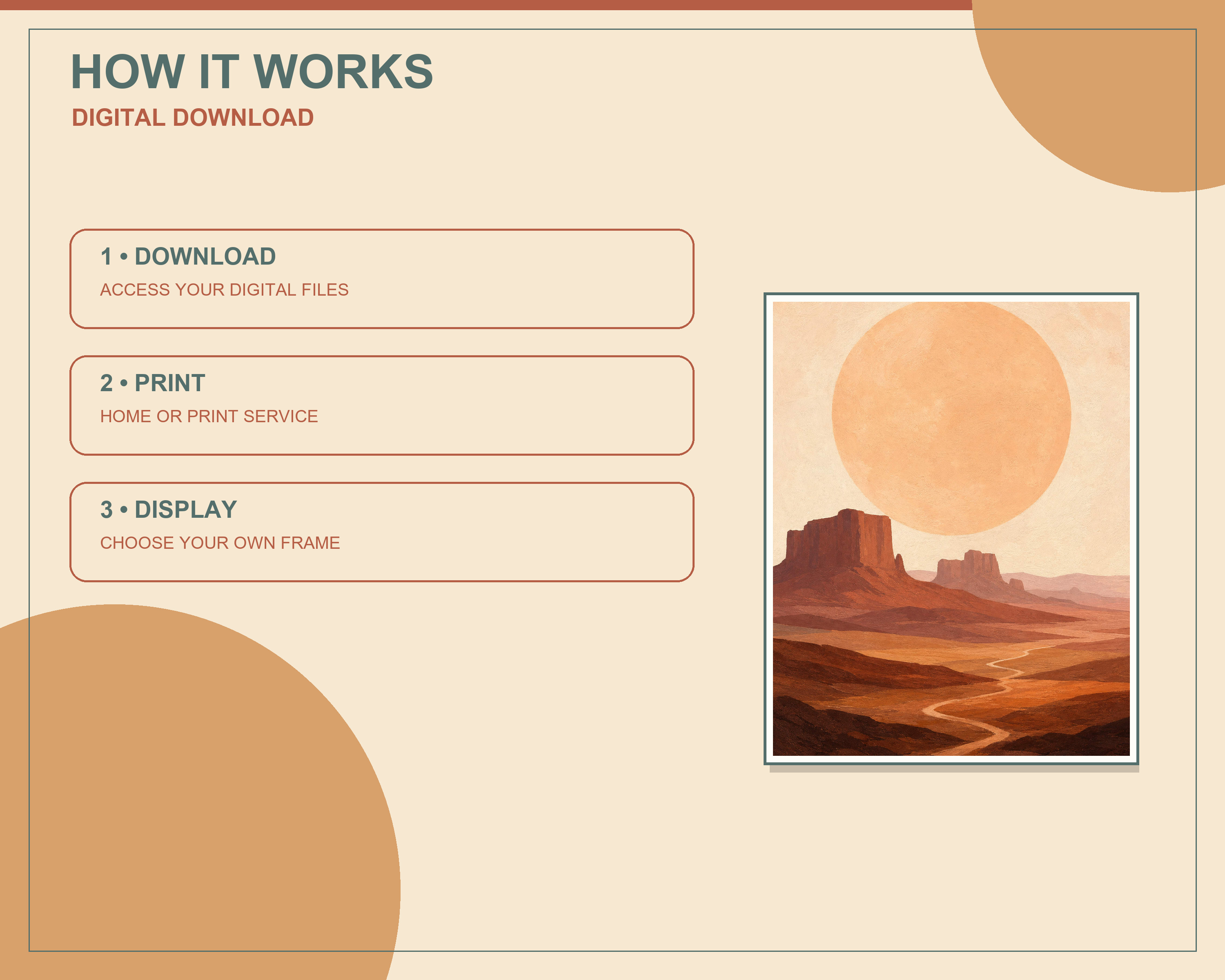Click CHOOSE YOUR OWN FRAME text
This screenshot has width=1225, height=980.
pyautogui.click(x=220, y=543)
